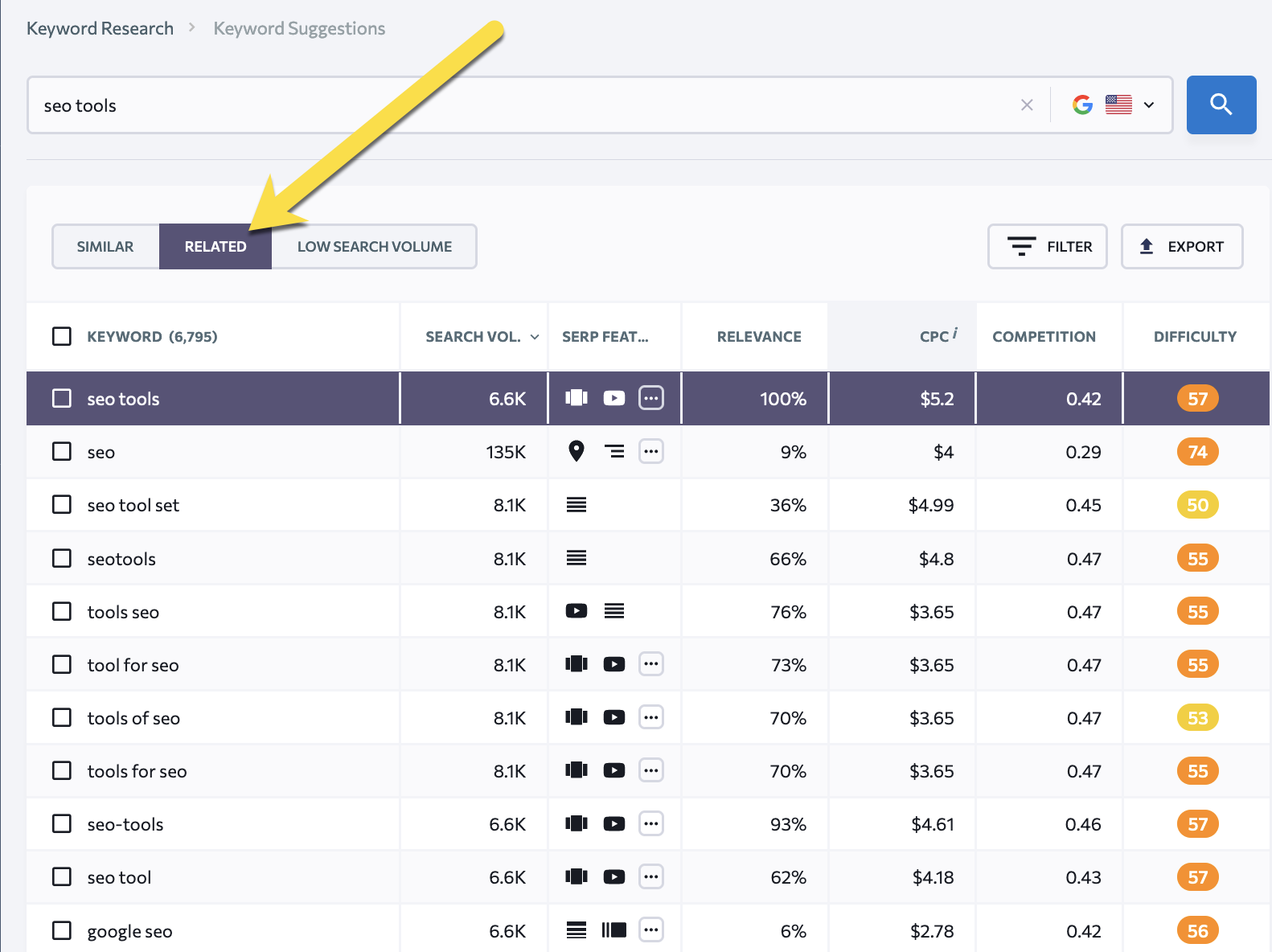Switch to the Similar tab
1272x952 pixels.
click(x=105, y=246)
